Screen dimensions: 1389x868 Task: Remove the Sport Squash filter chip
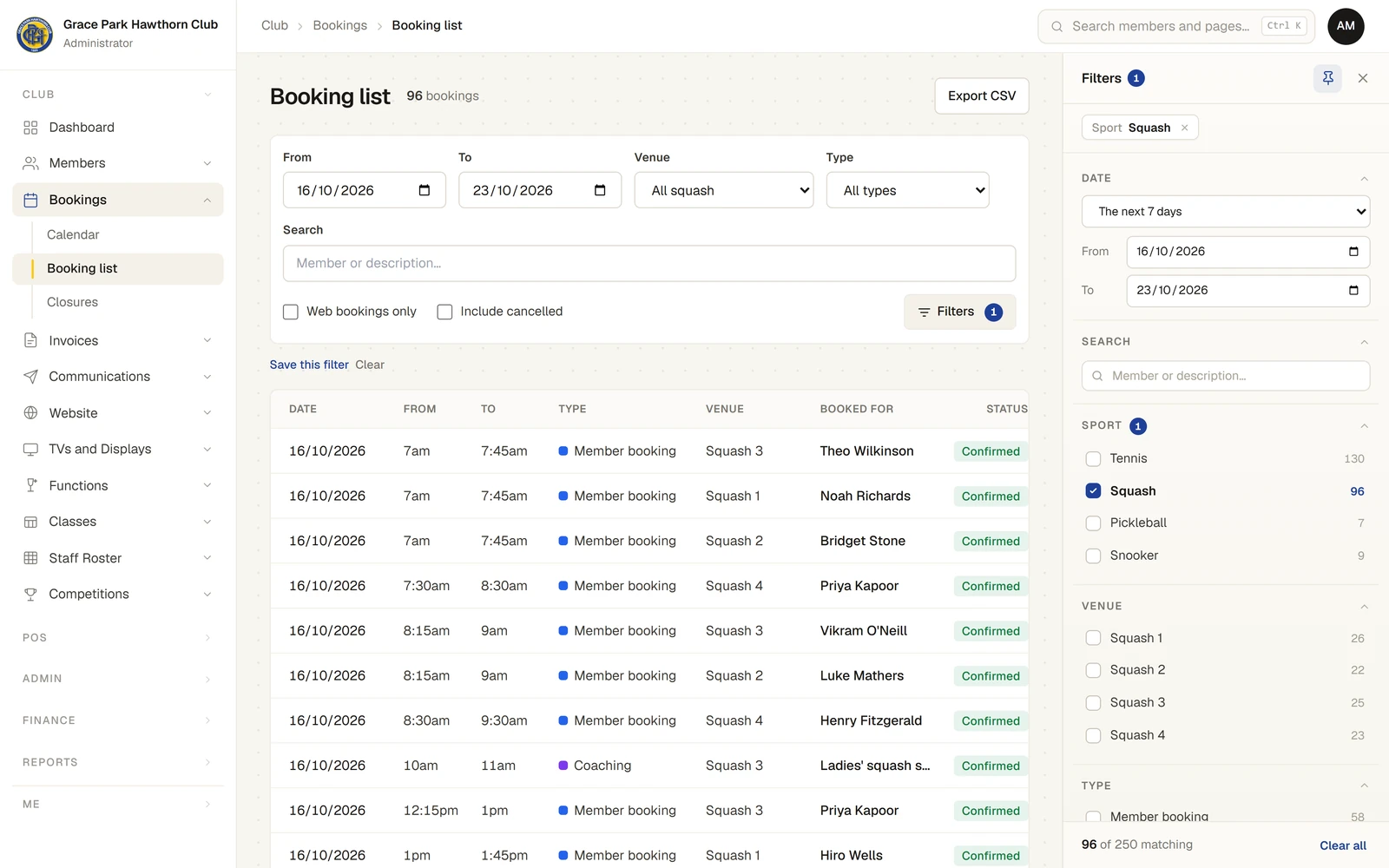[x=1184, y=128]
